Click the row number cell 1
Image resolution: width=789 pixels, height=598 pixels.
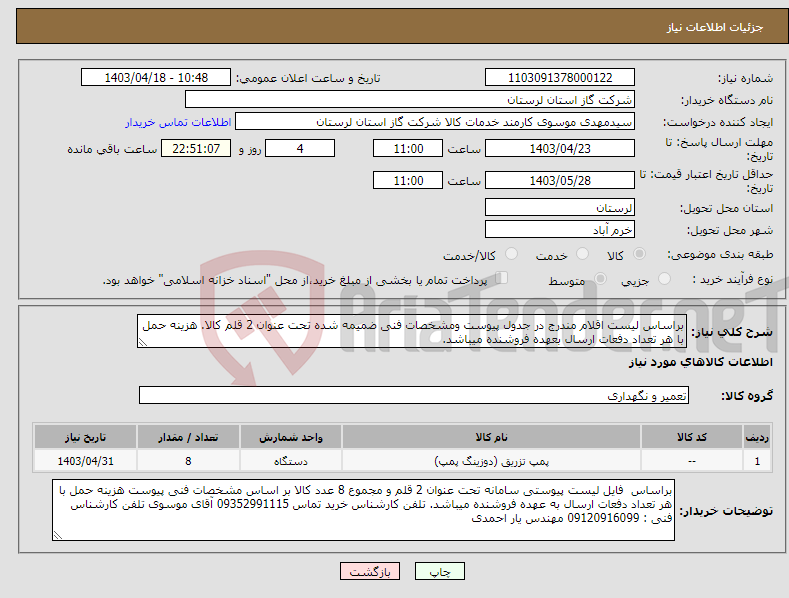click(x=757, y=461)
